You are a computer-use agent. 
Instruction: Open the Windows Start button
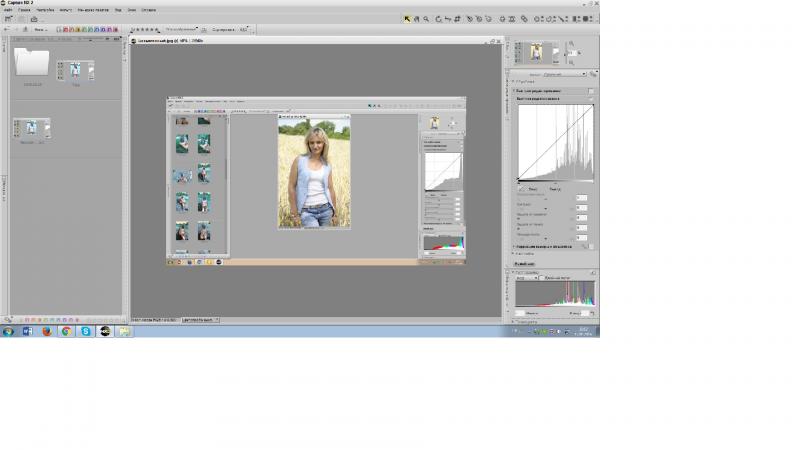(8, 331)
